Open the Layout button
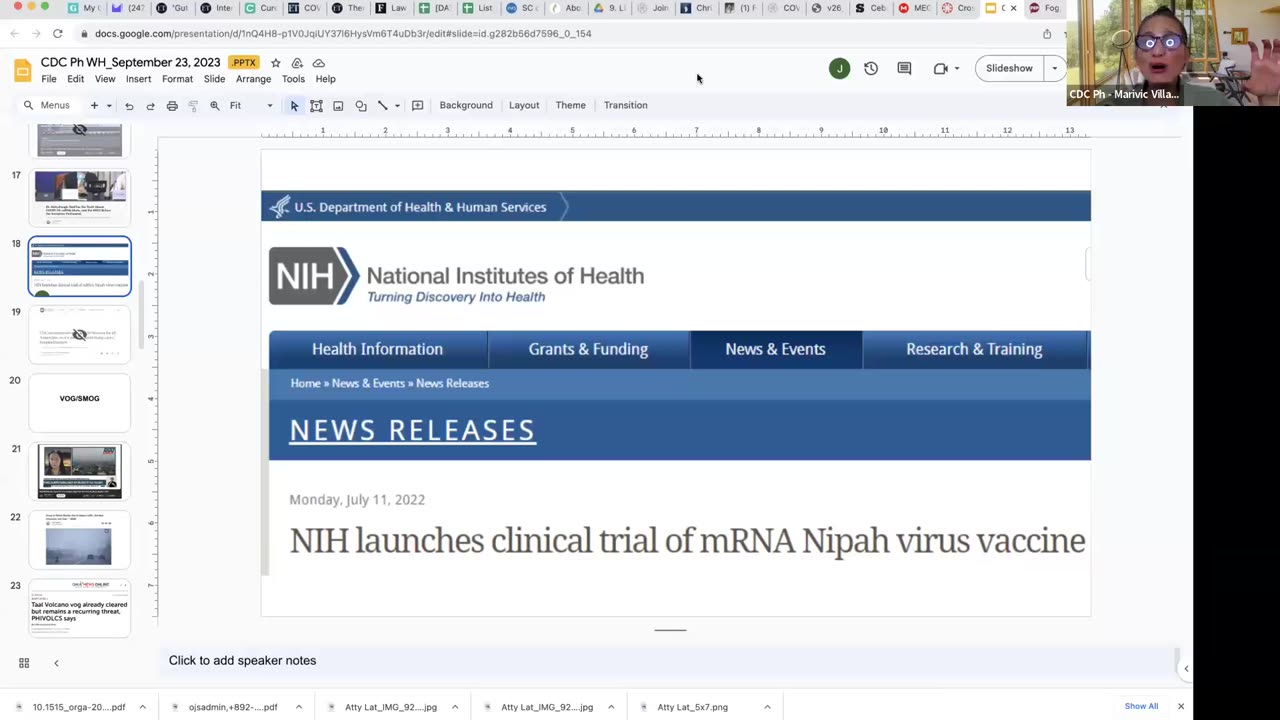This screenshot has width=1280, height=720. (x=524, y=105)
